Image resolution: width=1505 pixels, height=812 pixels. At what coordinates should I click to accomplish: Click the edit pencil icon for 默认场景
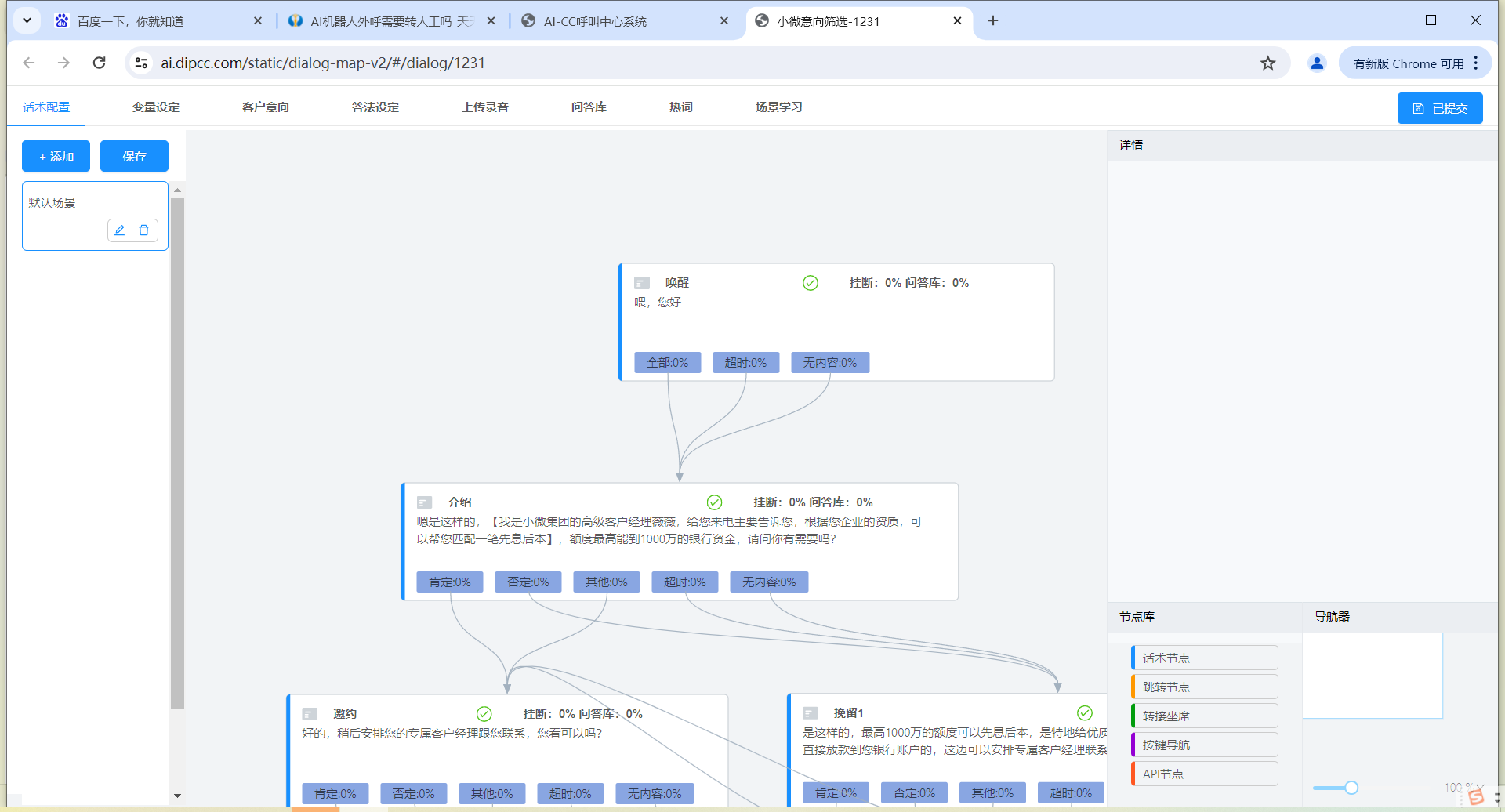point(120,230)
